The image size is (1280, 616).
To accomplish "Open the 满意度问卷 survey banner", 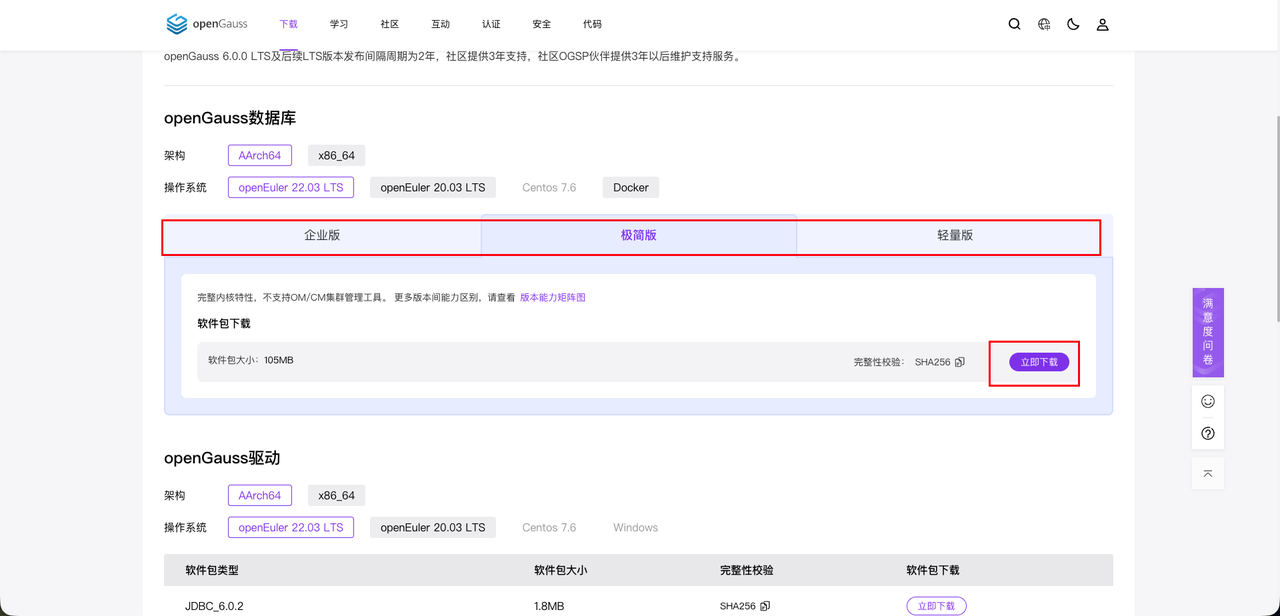I will point(1208,333).
